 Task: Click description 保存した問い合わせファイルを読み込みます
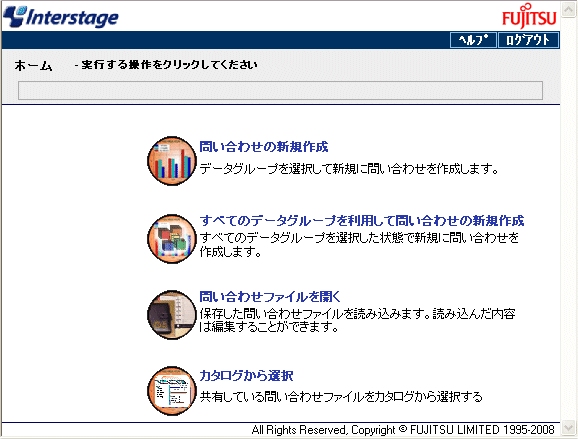[313, 314]
